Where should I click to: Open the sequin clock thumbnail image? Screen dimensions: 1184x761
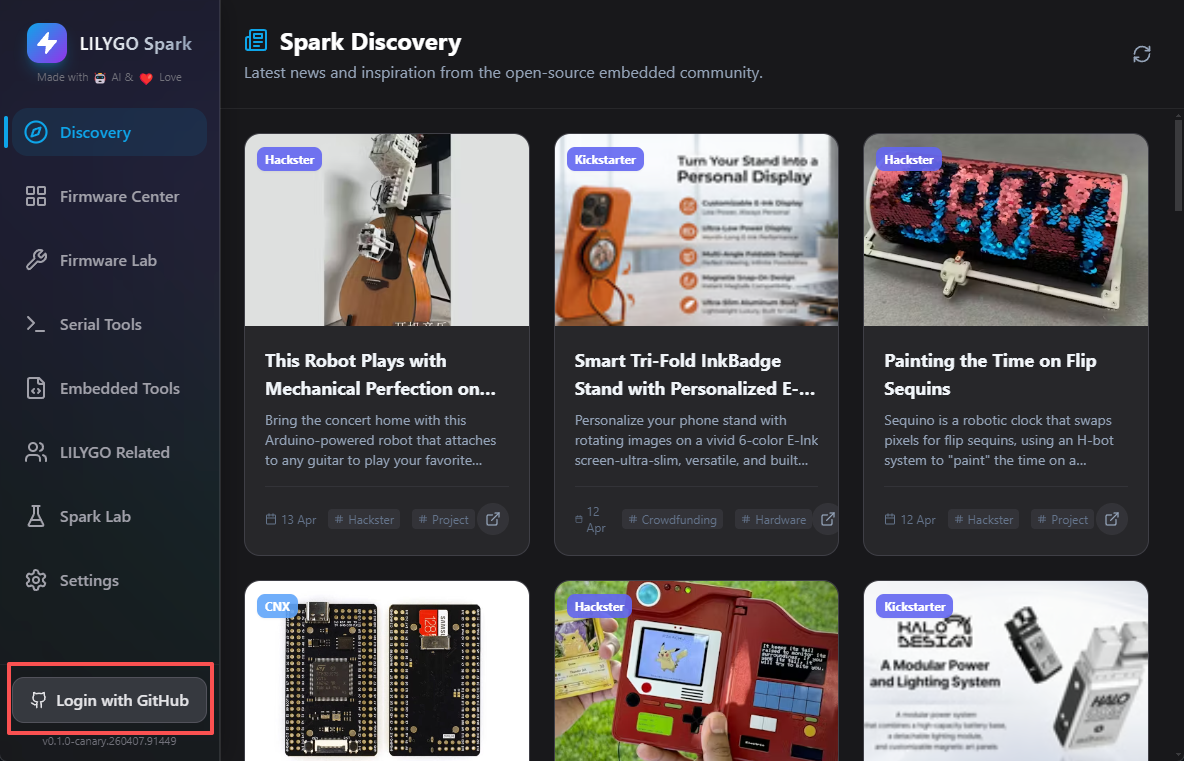pyautogui.click(x=1006, y=230)
